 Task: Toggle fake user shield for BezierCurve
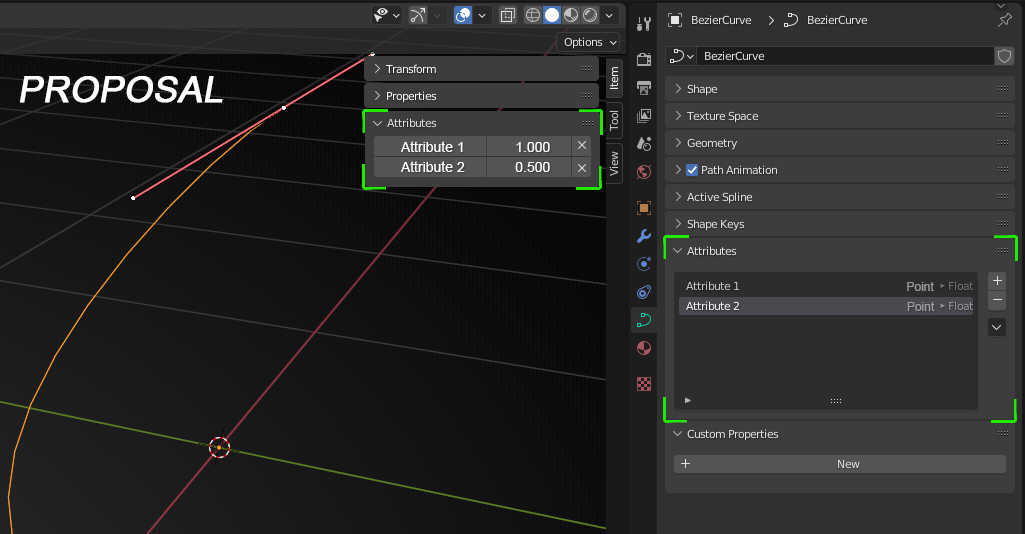(1004, 56)
